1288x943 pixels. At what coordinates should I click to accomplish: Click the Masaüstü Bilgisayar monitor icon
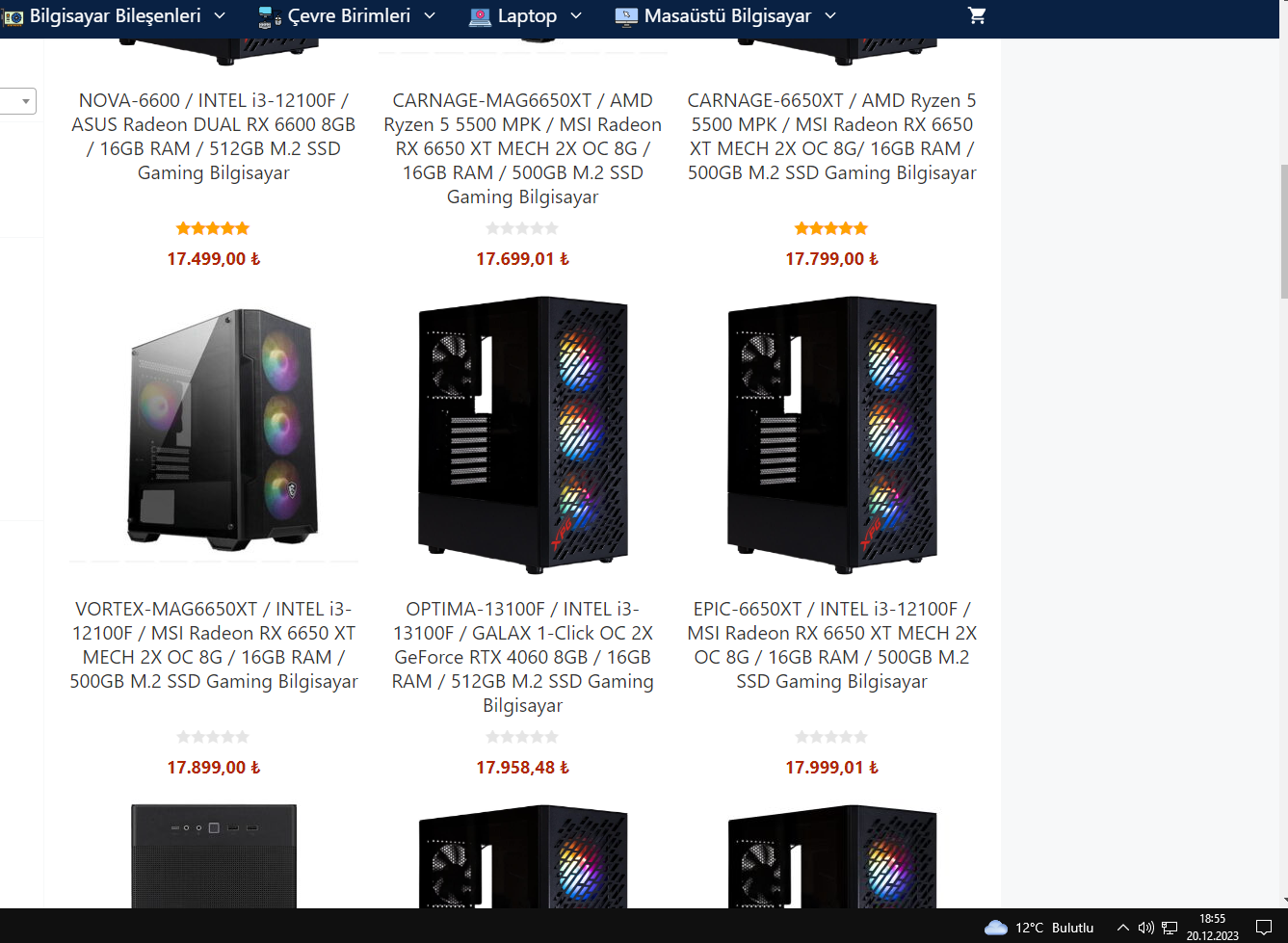pyautogui.click(x=626, y=16)
